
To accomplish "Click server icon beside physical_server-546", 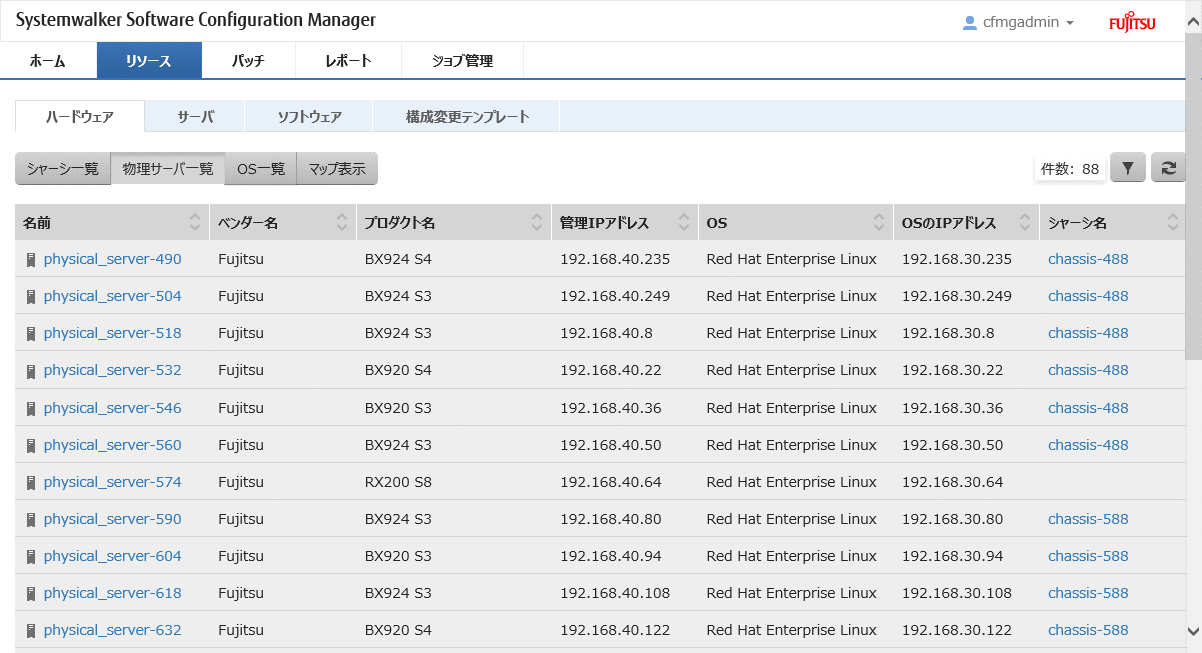I will click(x=31, y=408).
